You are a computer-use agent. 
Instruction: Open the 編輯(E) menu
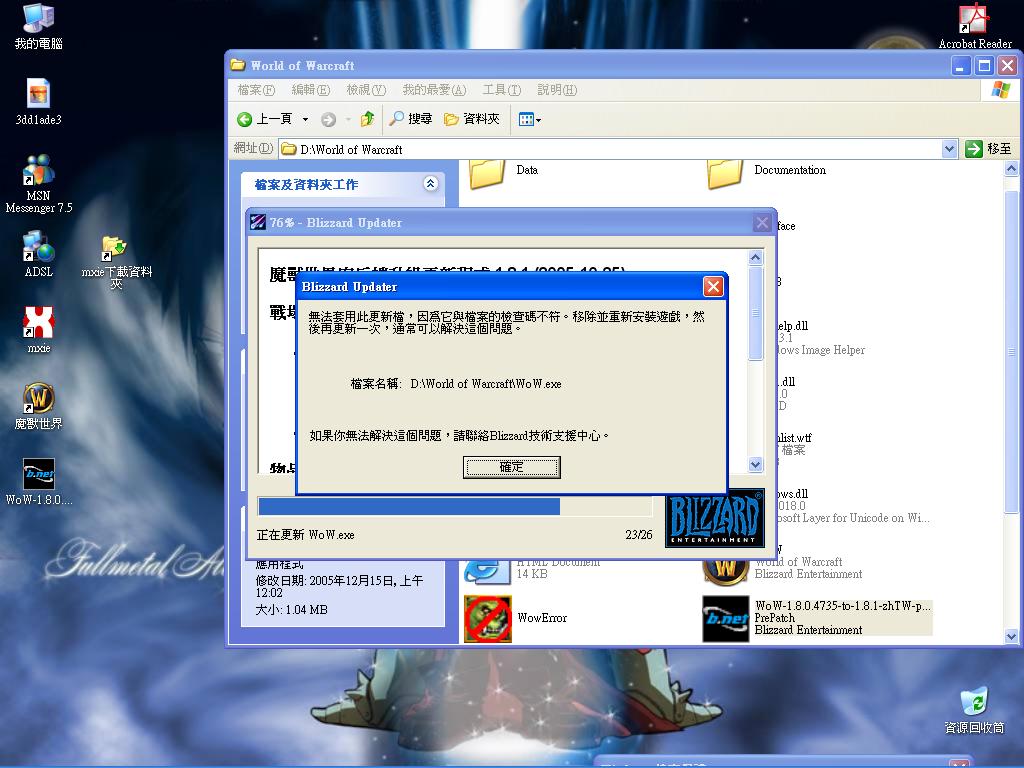pyautogui.click(x=310, y=89)
